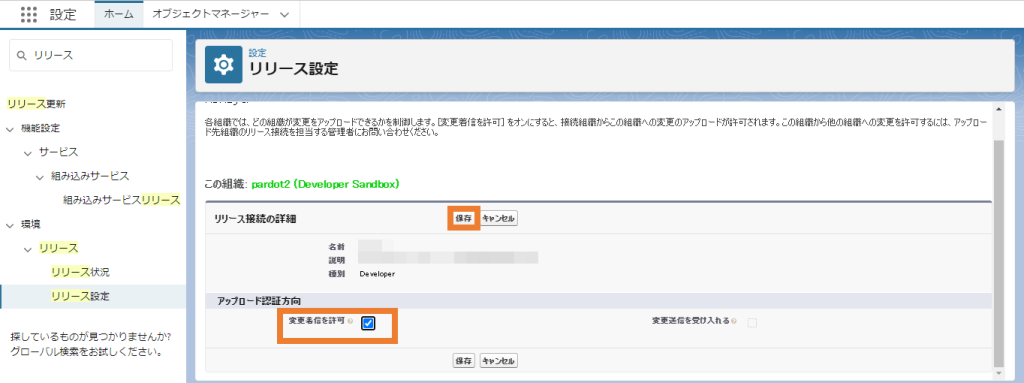Click the disabled 変更送信を受け入れる checkbox

(752, 323)
